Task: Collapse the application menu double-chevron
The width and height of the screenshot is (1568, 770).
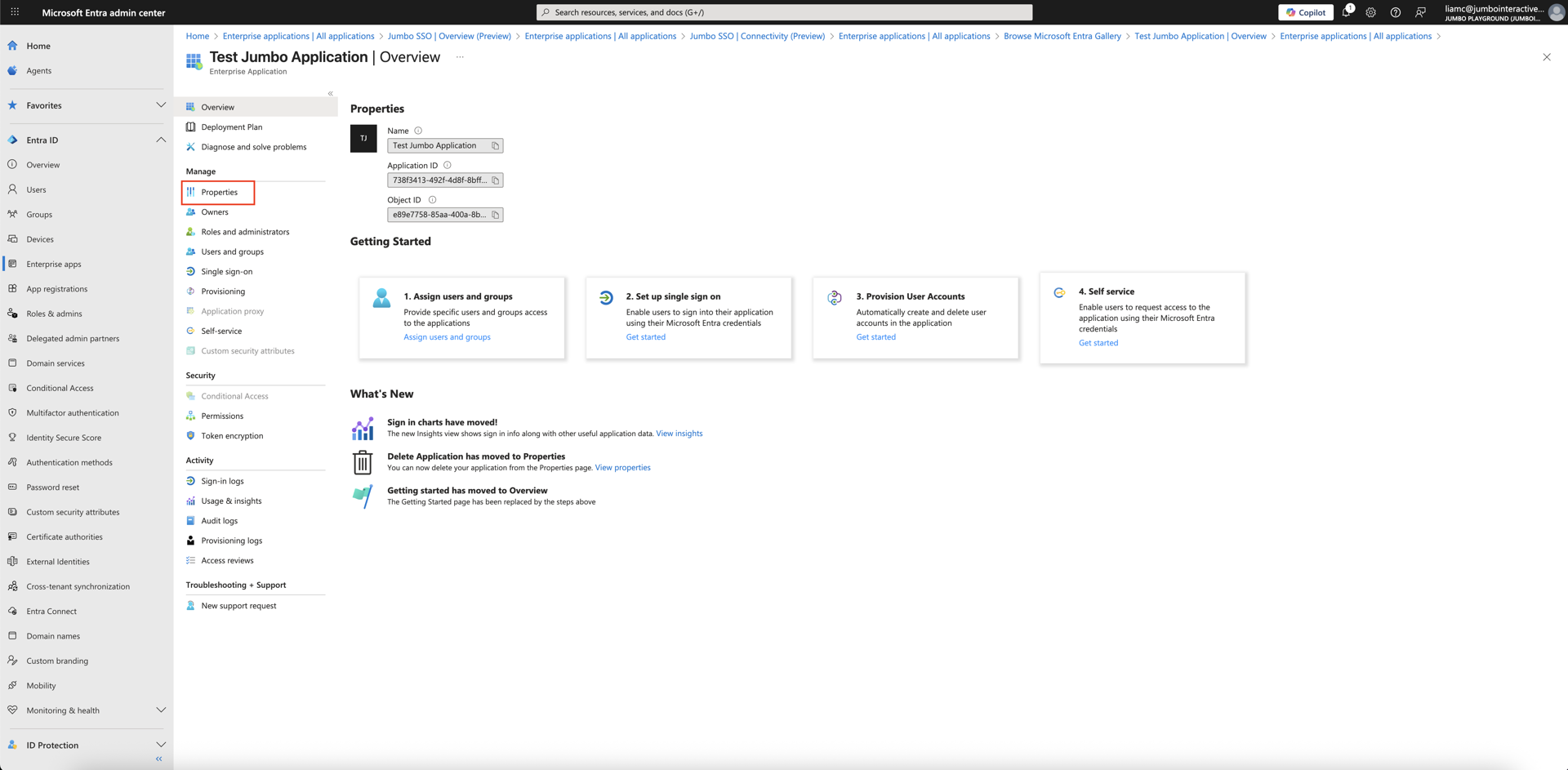Action: coord(330,93)
